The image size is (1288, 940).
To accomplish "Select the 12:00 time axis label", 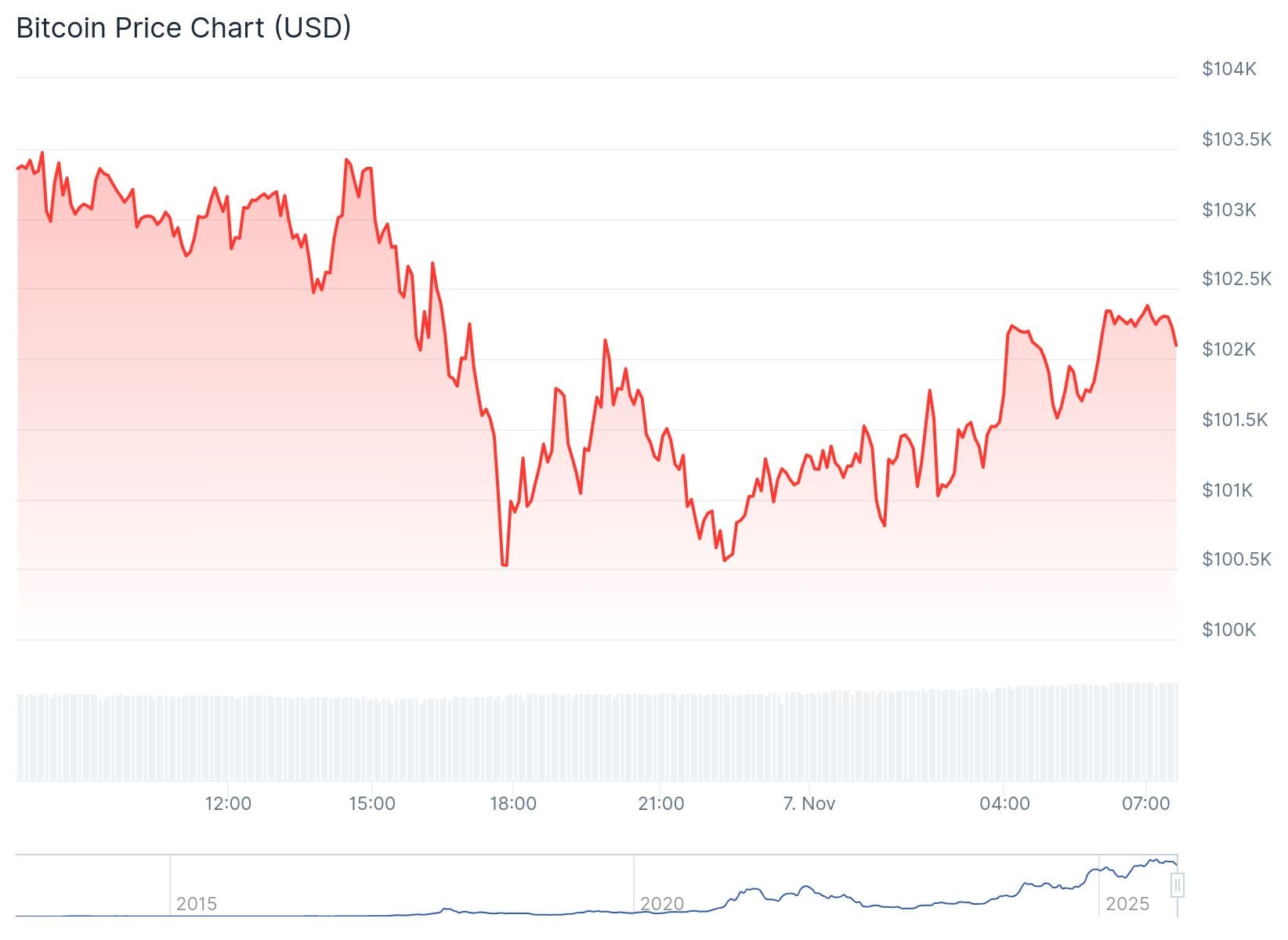I will tap(228, 804).
